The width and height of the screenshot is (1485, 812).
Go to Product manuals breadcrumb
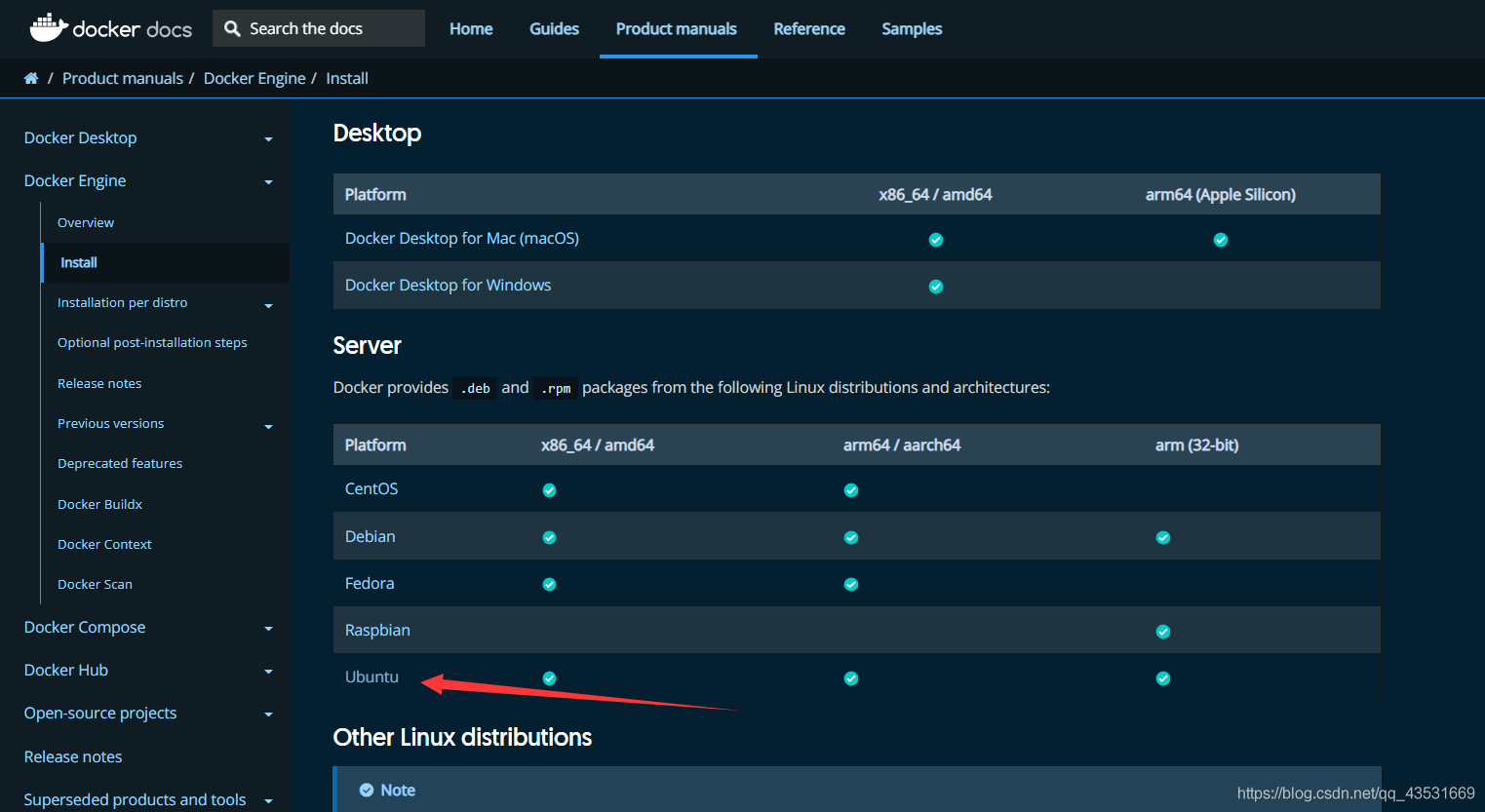pyautogui.click(x=123, y=78)
